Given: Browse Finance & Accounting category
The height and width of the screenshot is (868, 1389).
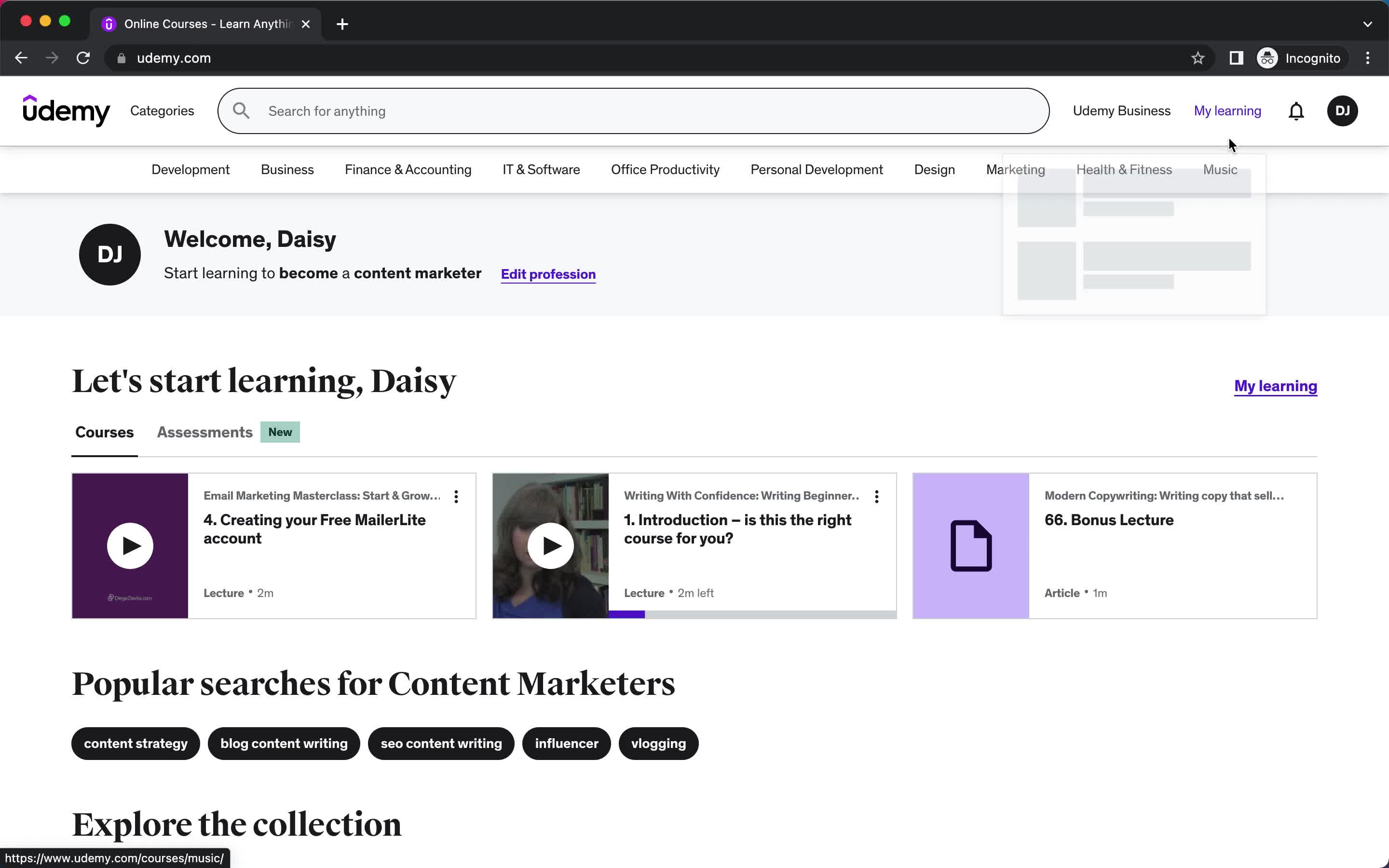Looking at the screenshot, I should pos(408,169).
